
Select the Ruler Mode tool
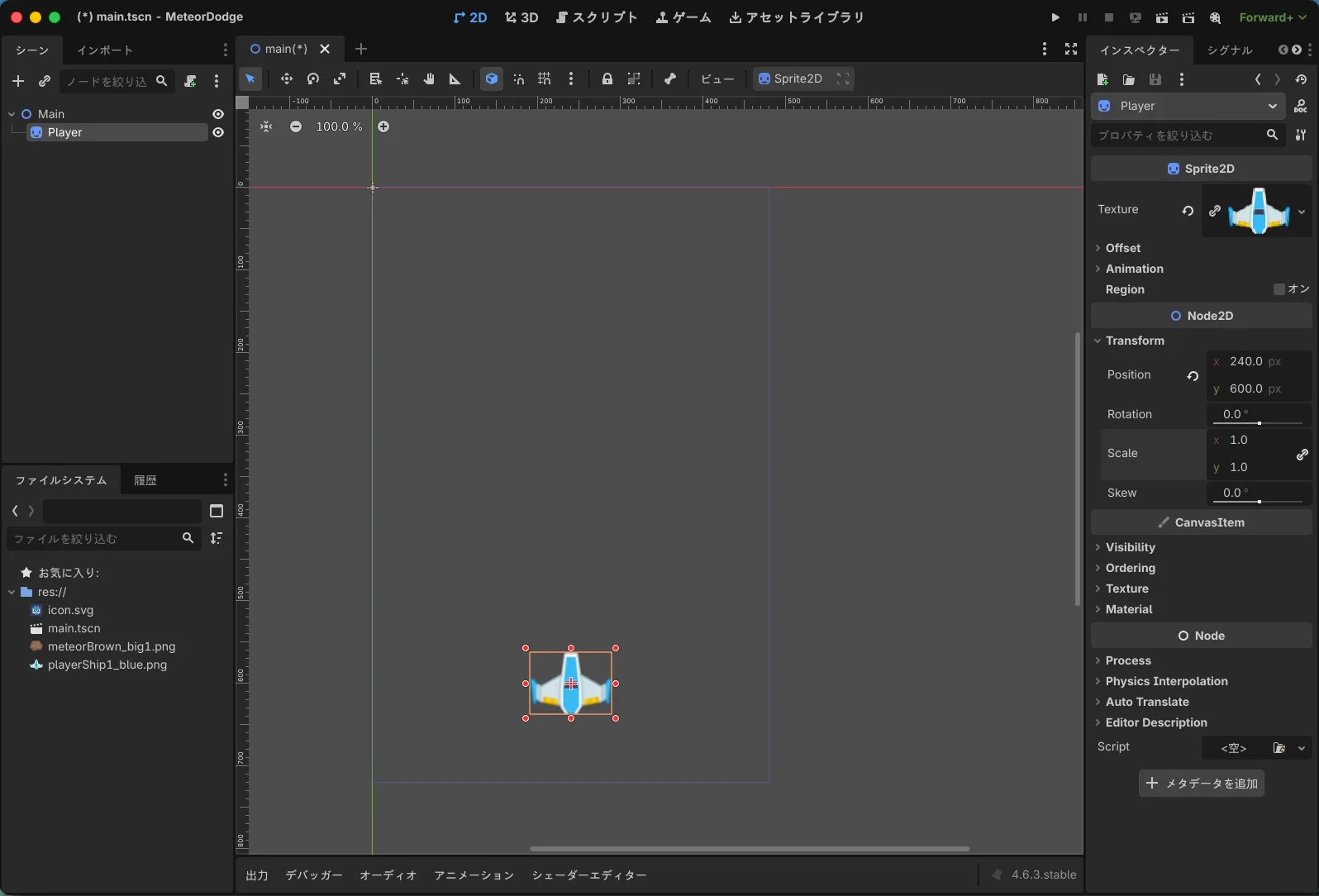[x=455, y=79]
